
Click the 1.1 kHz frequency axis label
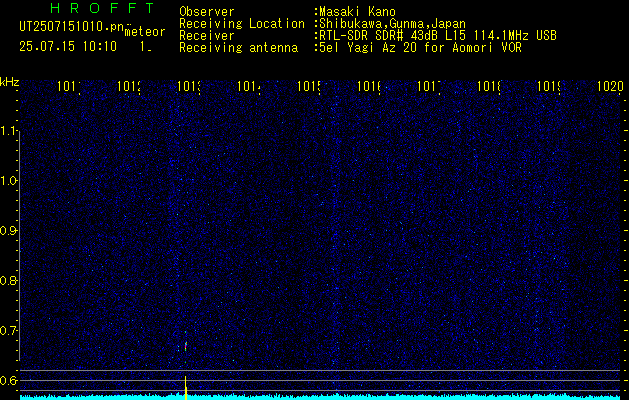pos(8,131)
